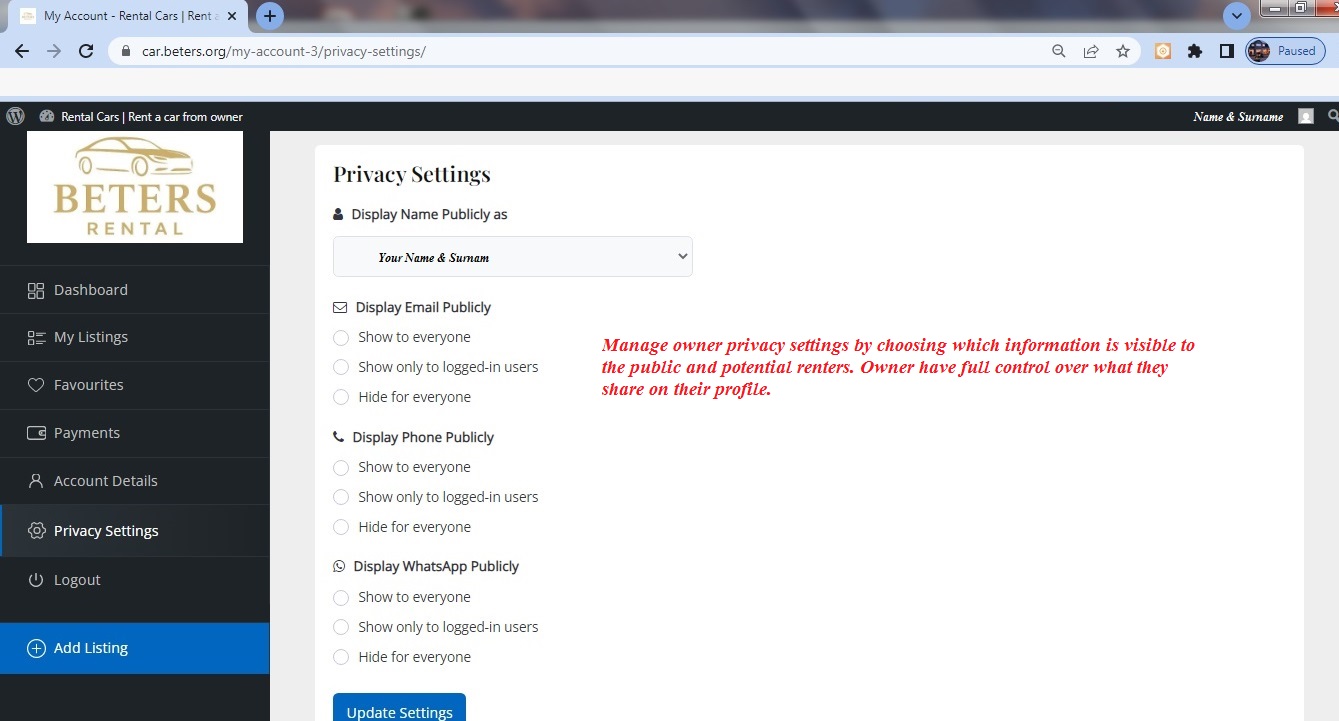Image resolution: width=1339 pixels, height=721 pixels.
Task: Click the admin bar search icon
Action: click(x=1331, y=116)
